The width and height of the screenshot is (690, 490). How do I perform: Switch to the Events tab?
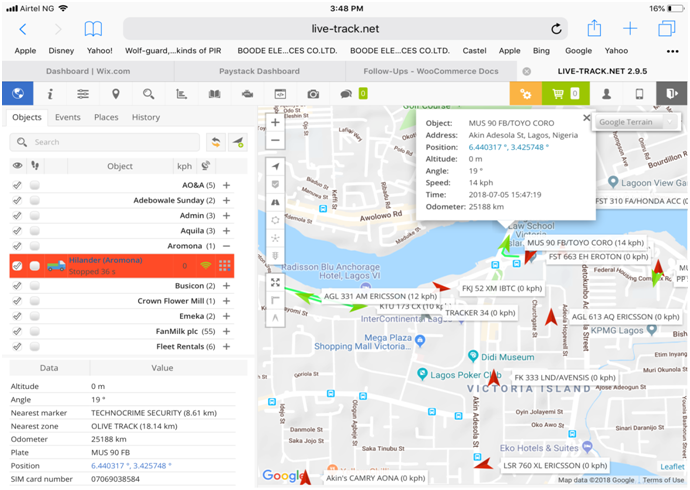(x=68, y=117)
